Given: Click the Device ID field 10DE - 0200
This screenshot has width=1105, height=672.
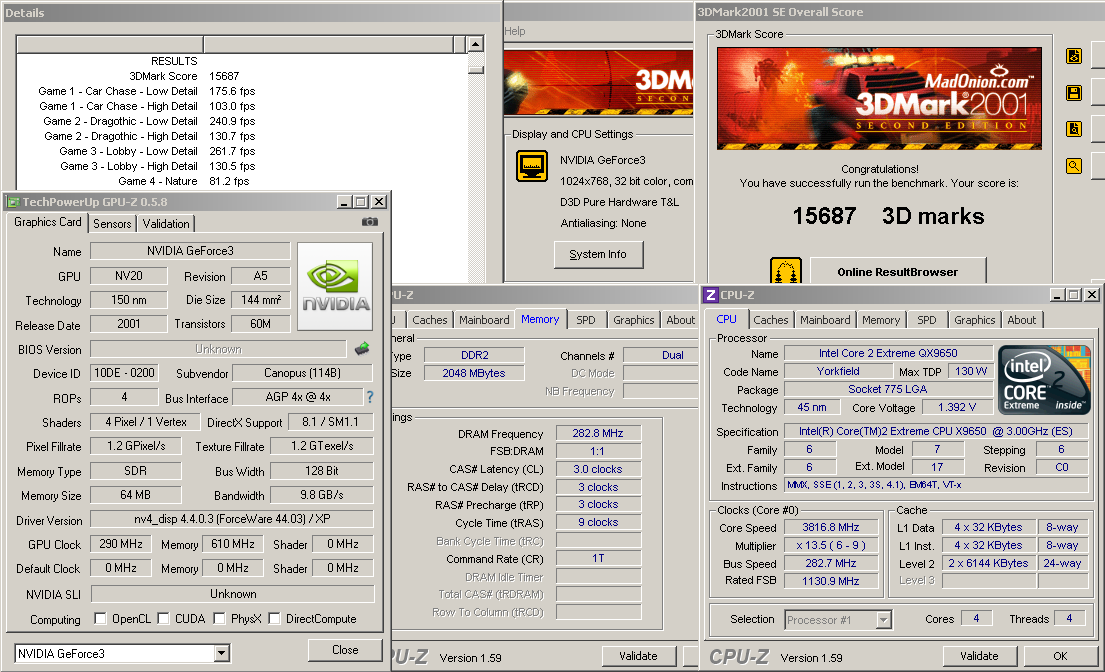Looking at the screenshot, I should coord(125,373).
